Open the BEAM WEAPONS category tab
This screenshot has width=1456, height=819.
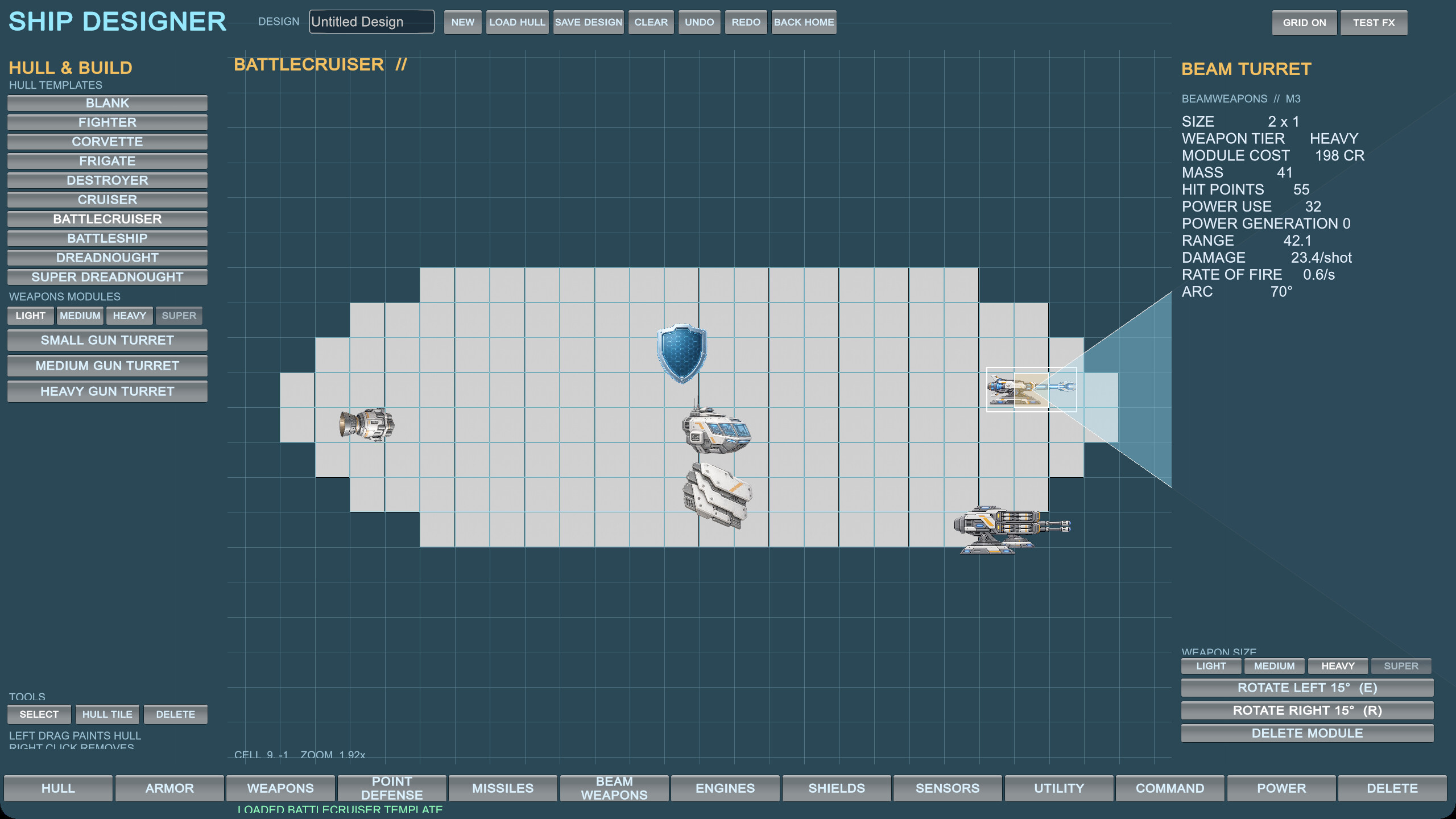pos(614,788)
